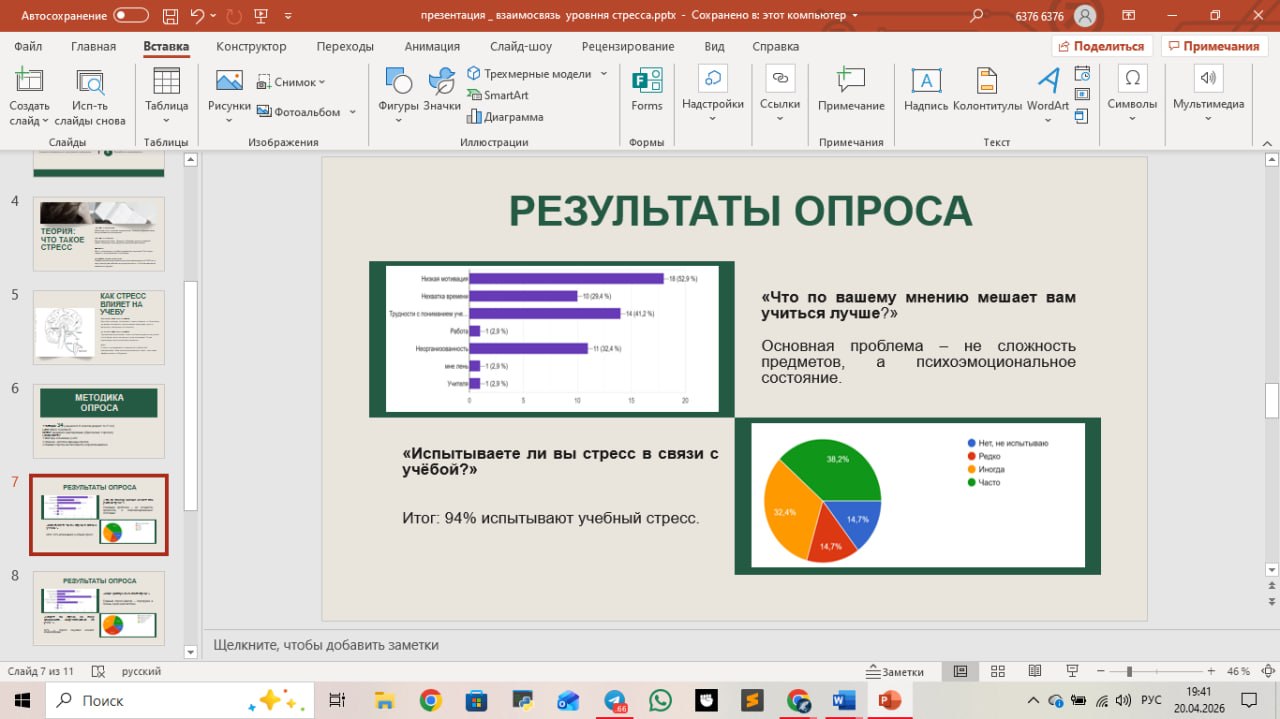The image size is (1280, 719).
Task: Click the Примечания button at top right
Action: click(1214, 46)
